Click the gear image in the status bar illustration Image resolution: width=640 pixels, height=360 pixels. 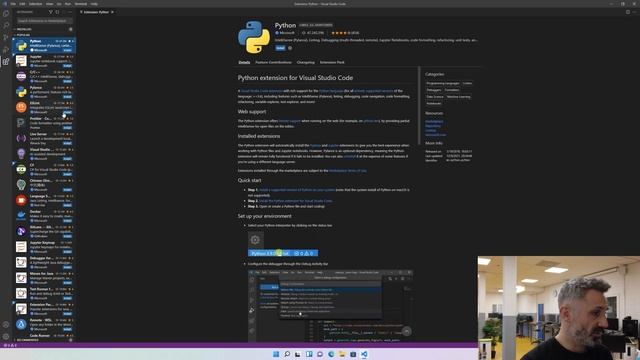tap(255, 240)
